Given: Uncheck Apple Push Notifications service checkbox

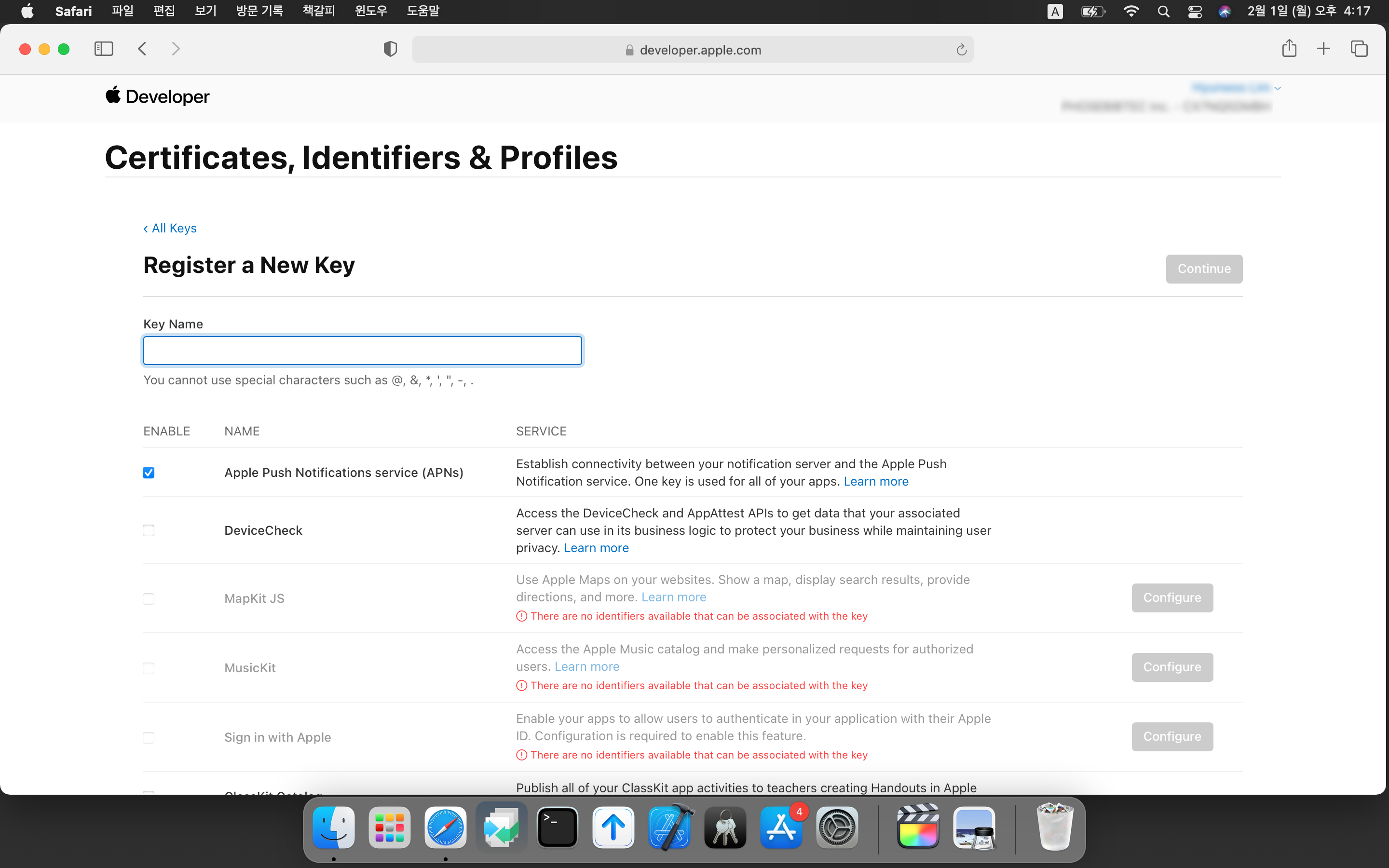Looking at the screenshot, I should (x=149, y=473).
